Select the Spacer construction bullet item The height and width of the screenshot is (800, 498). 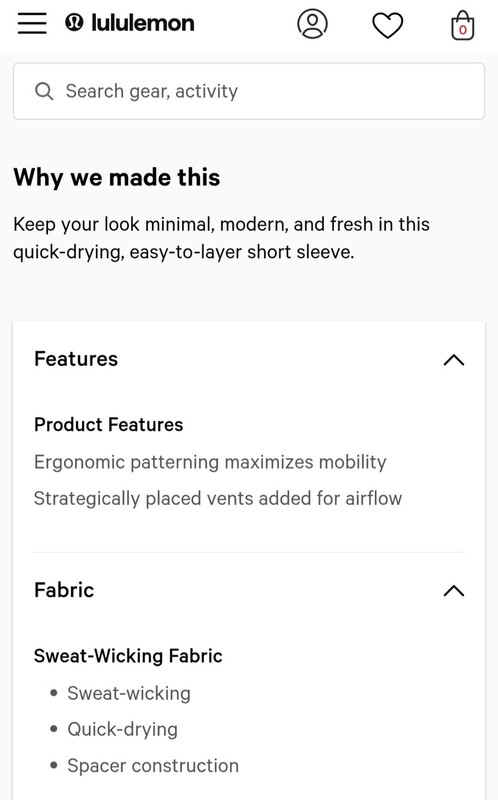153,766
